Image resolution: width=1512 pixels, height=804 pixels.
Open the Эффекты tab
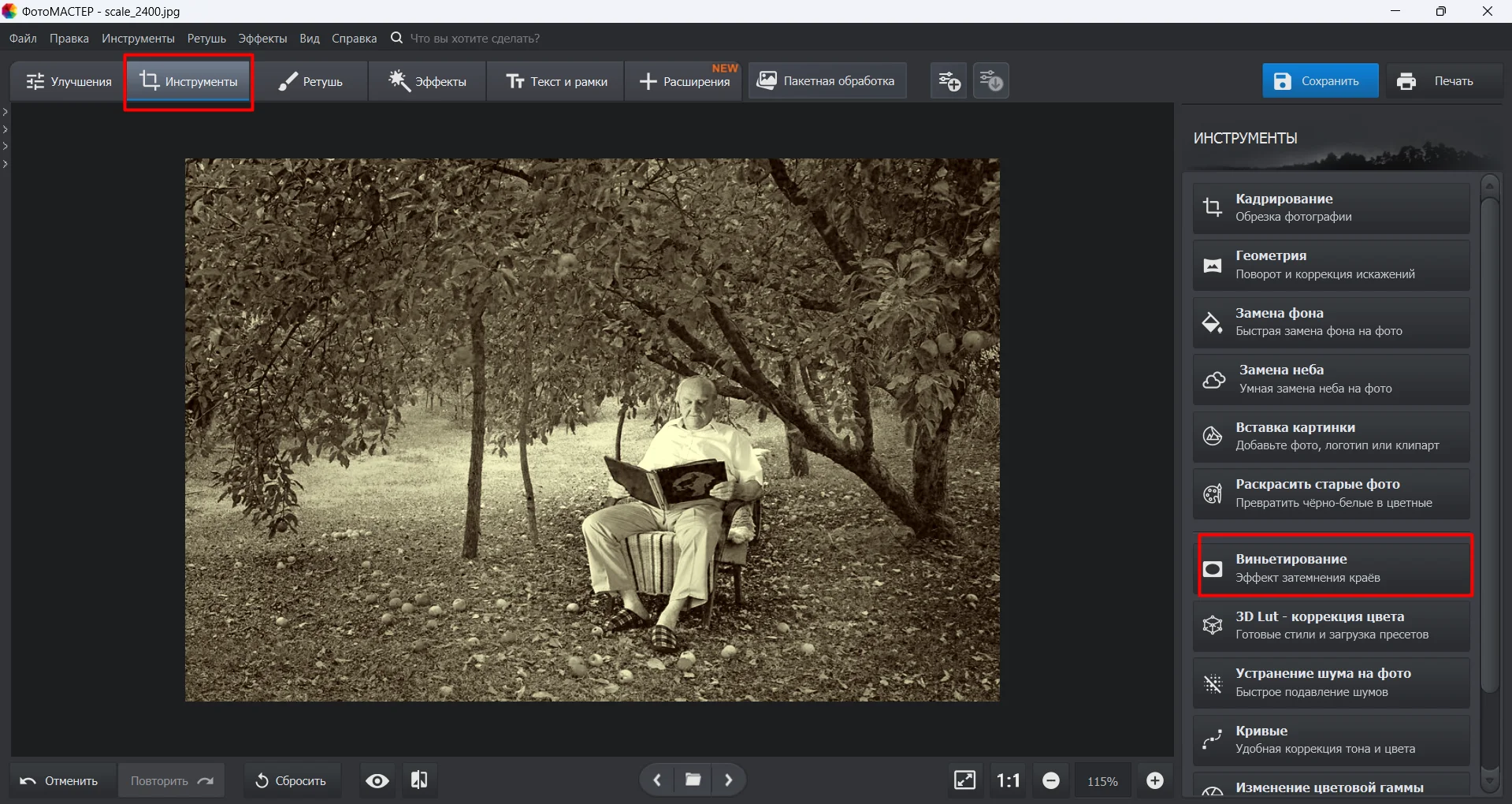[x=427, y=81]
